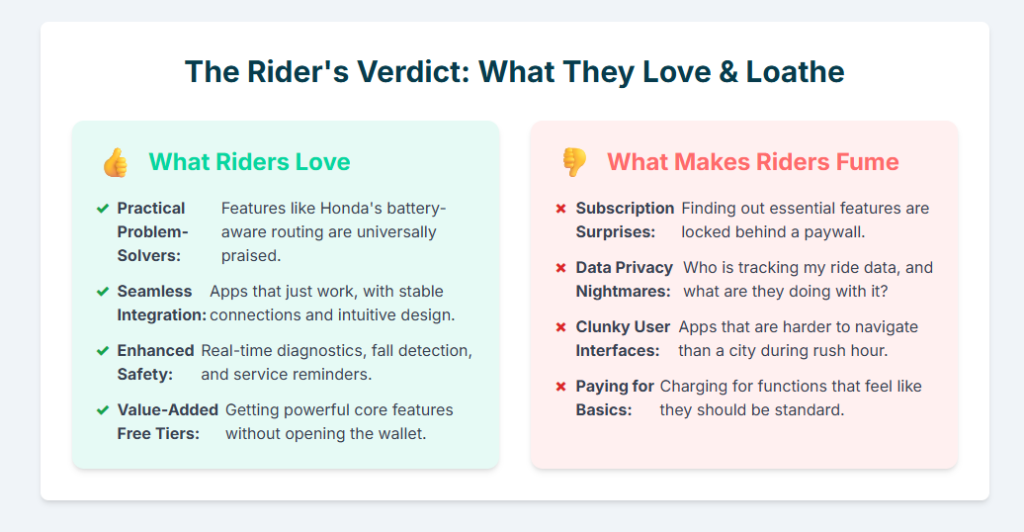Click the Practical Problem-Solvers label
The image size is (1024, 532).
(x=152, y=232)
